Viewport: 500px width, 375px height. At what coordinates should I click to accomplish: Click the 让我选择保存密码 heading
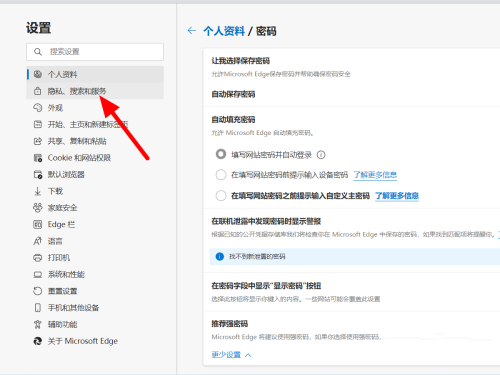click(240, 61)
